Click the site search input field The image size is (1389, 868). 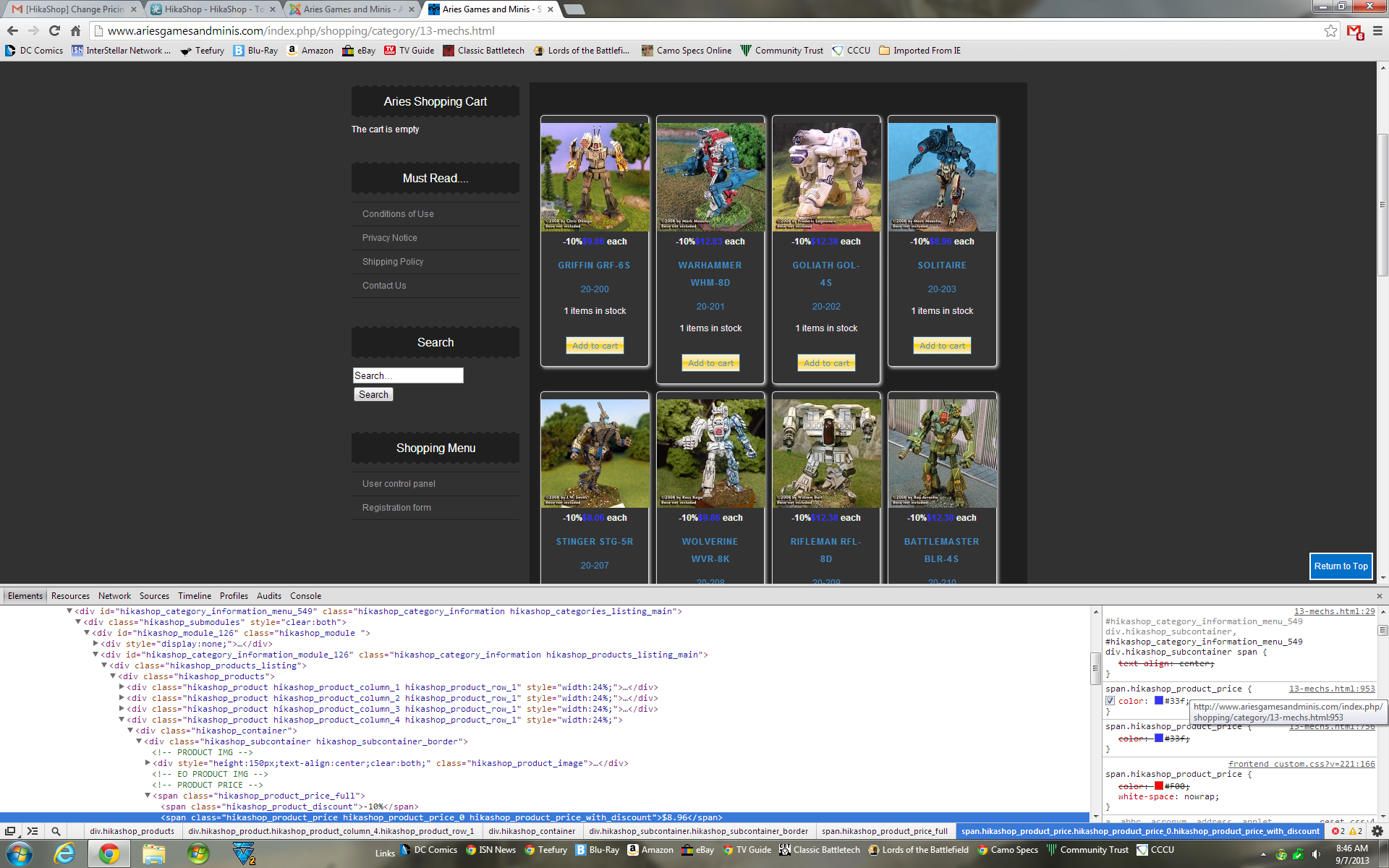[x=408, y=375]
